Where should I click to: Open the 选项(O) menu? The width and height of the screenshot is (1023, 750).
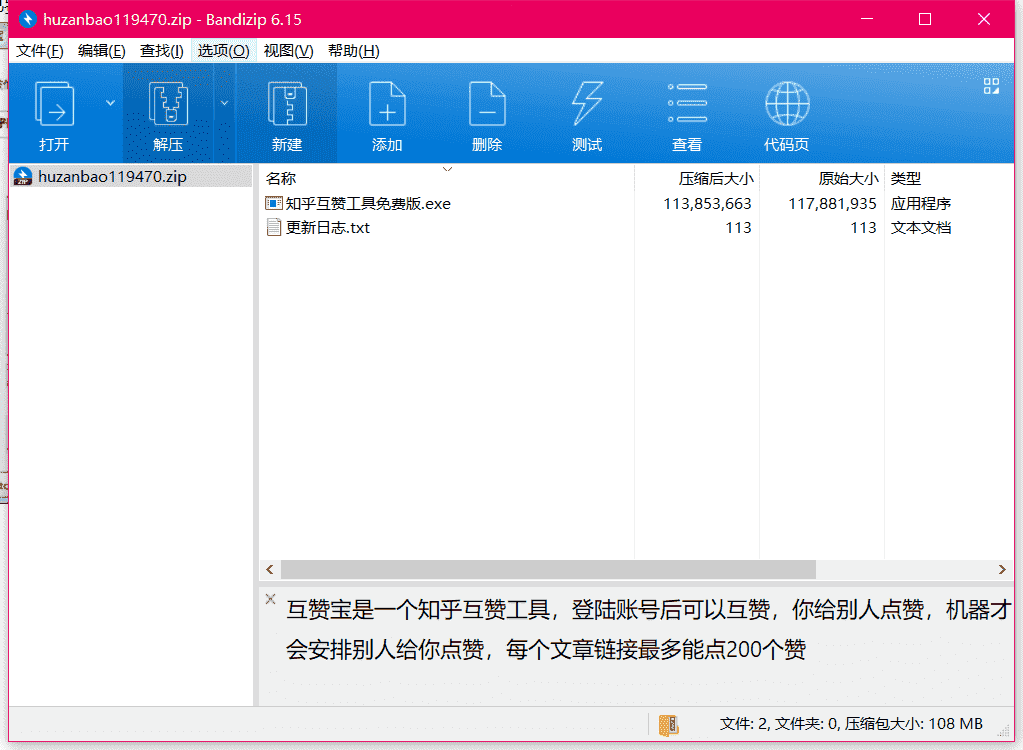pyautogui.click(x=223, y=51)
